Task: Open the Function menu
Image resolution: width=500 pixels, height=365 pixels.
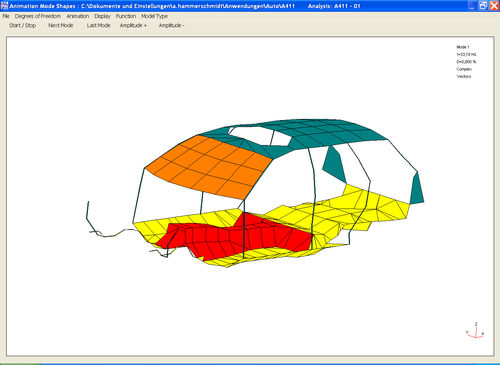Action: (x=126, y=16)
